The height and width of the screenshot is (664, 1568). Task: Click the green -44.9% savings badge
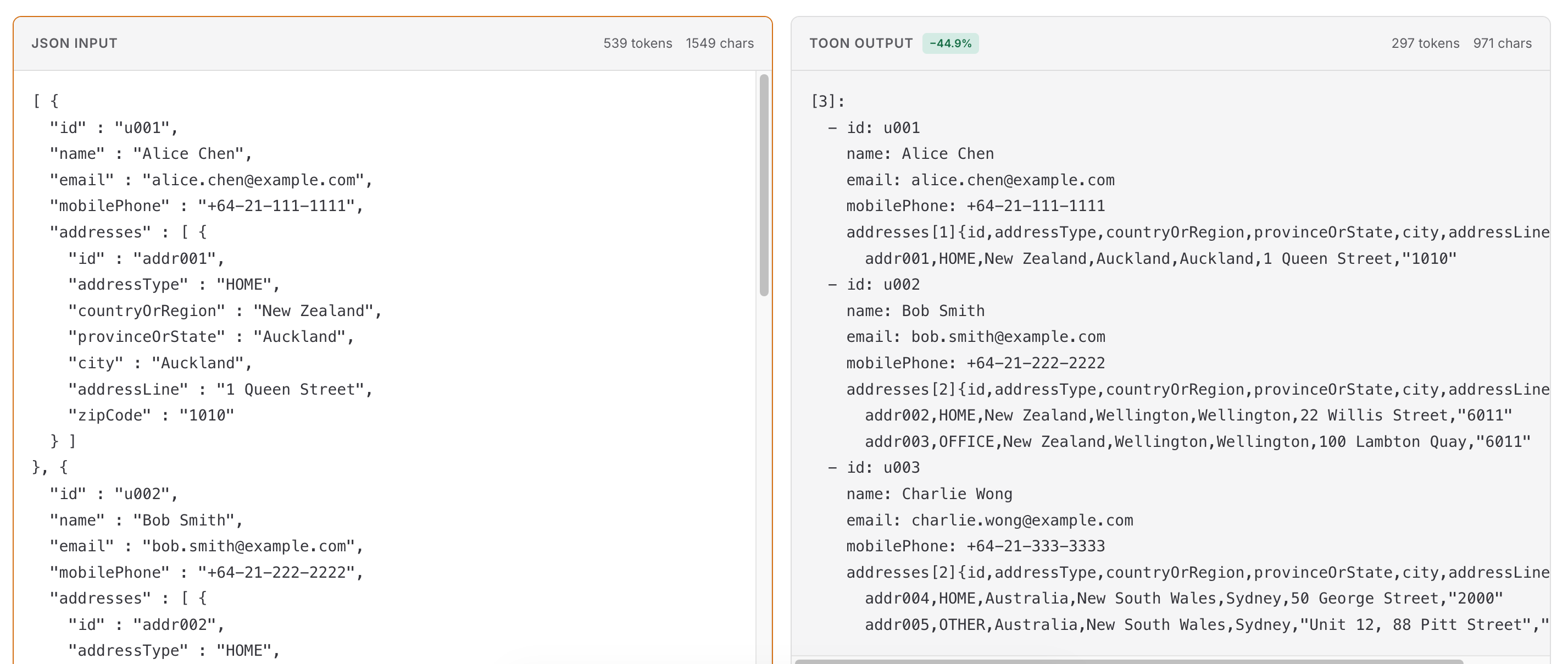point(950,43)
